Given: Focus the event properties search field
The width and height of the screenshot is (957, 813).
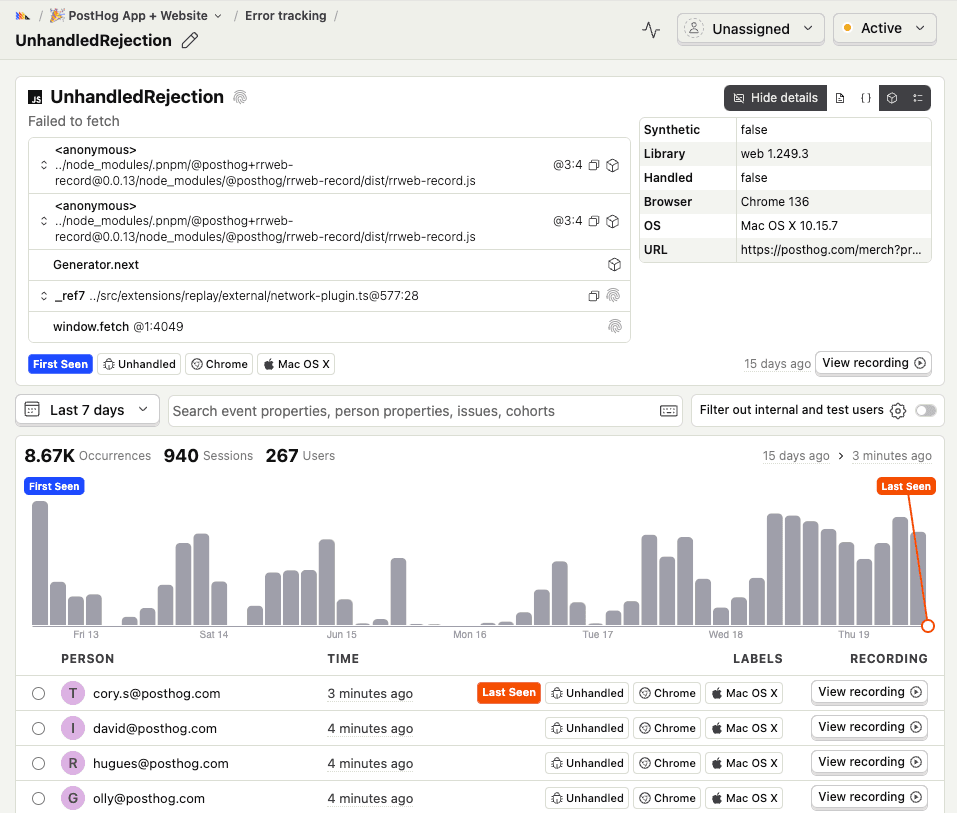Looking at the screenshot, I should [x=413, y=411].
